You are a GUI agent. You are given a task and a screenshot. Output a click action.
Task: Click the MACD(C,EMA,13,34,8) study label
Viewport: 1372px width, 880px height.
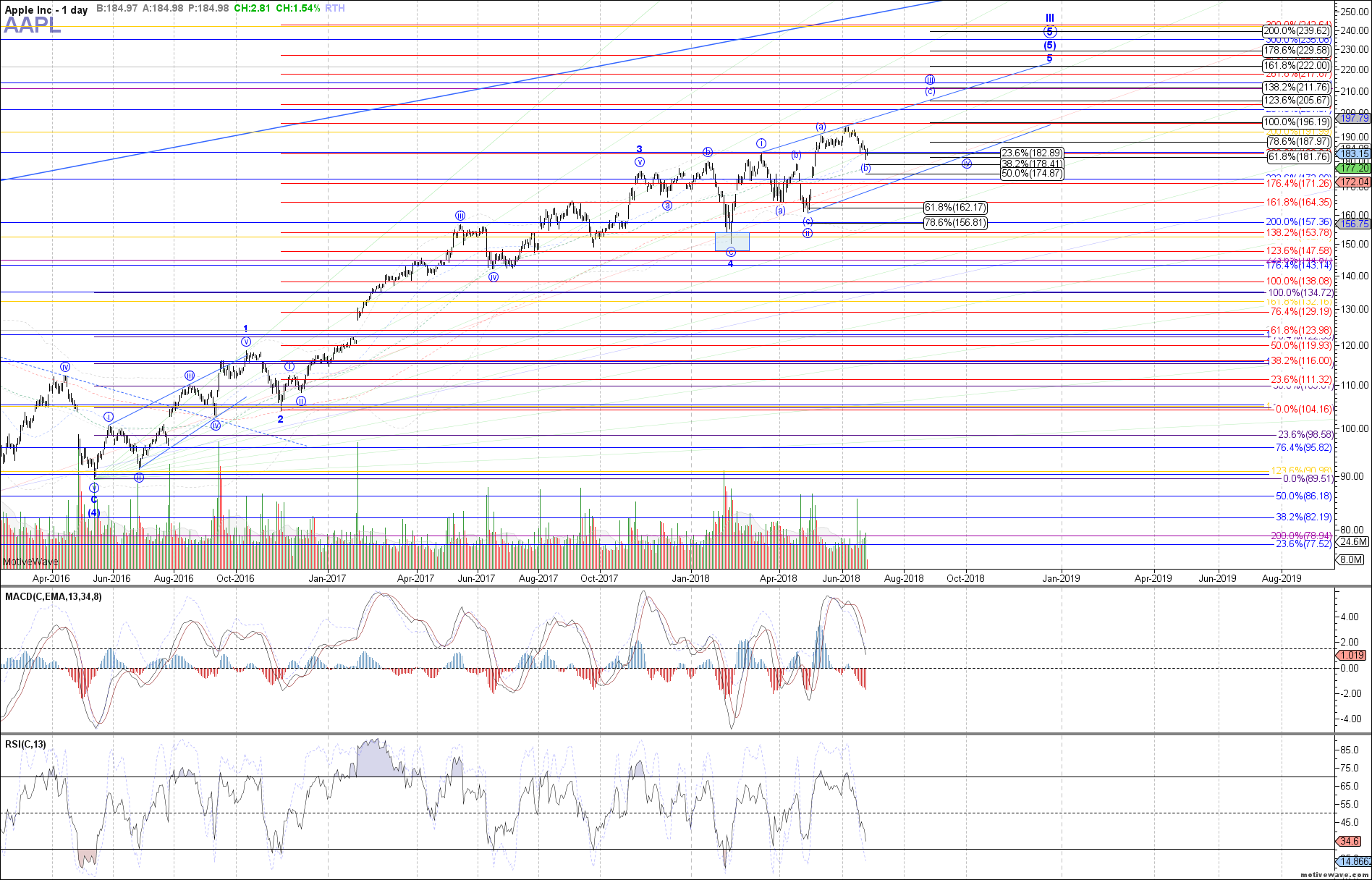point(54,596)
